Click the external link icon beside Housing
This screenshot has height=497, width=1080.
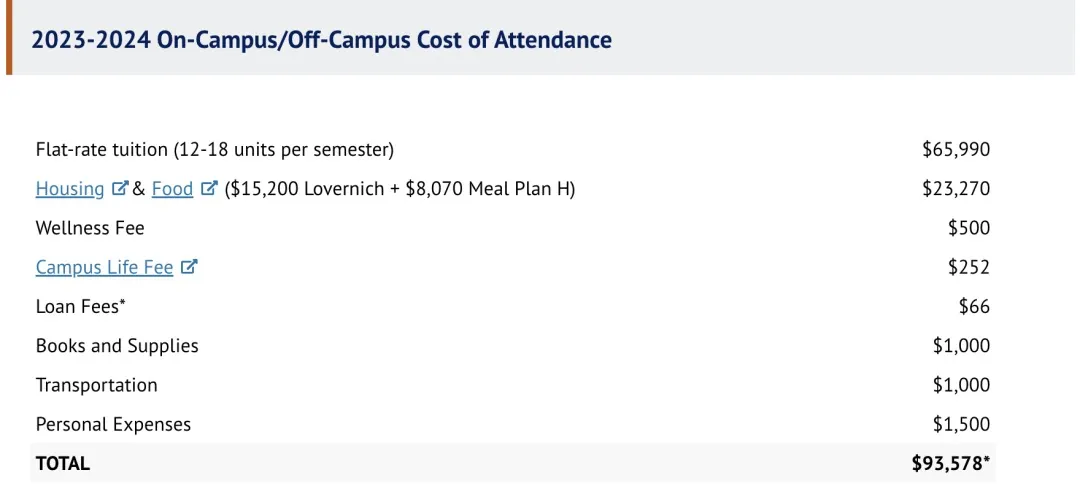[x=120, y=188]
